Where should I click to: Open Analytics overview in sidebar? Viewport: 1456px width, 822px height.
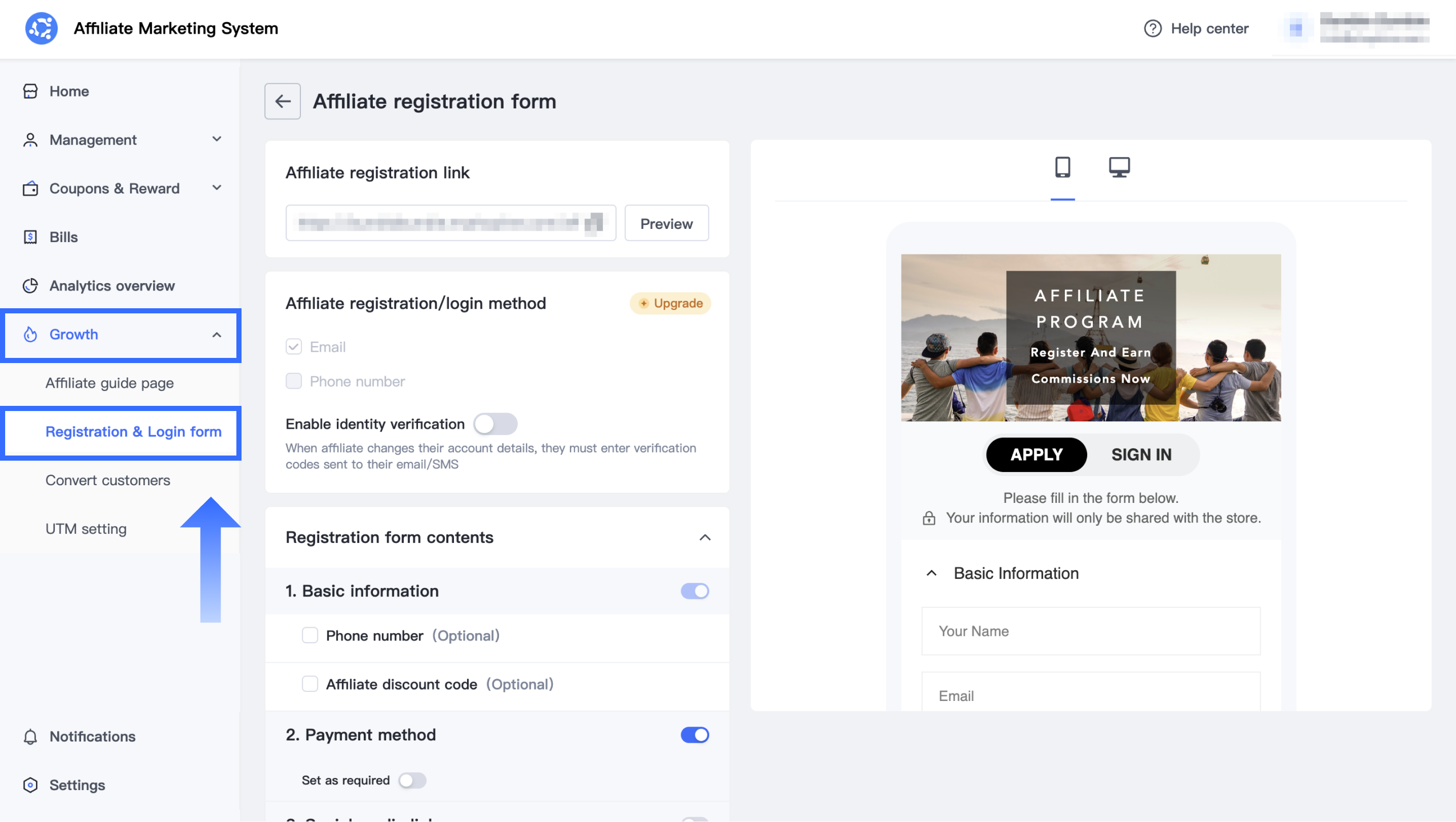(x=112, y=285)
